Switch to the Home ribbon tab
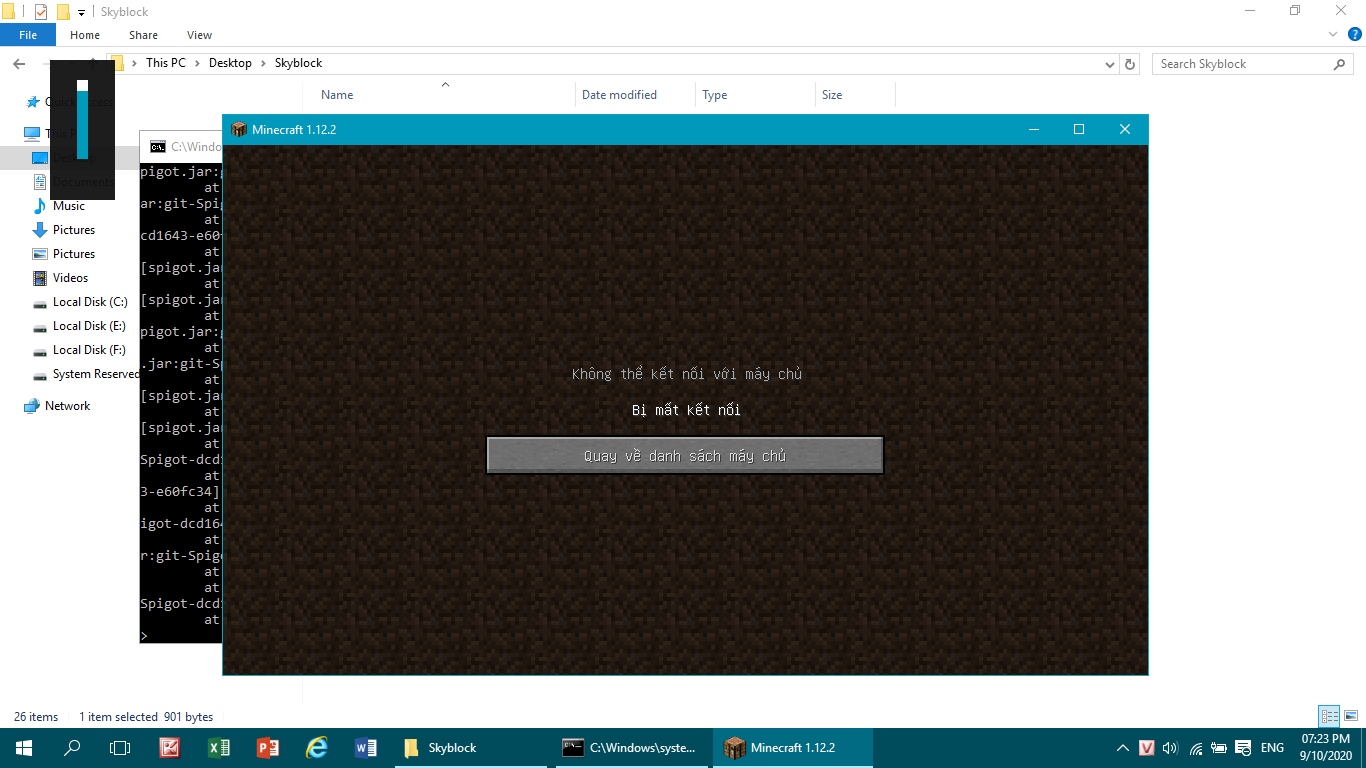This screenshot has height=768, width=1366. pos(85,35)
